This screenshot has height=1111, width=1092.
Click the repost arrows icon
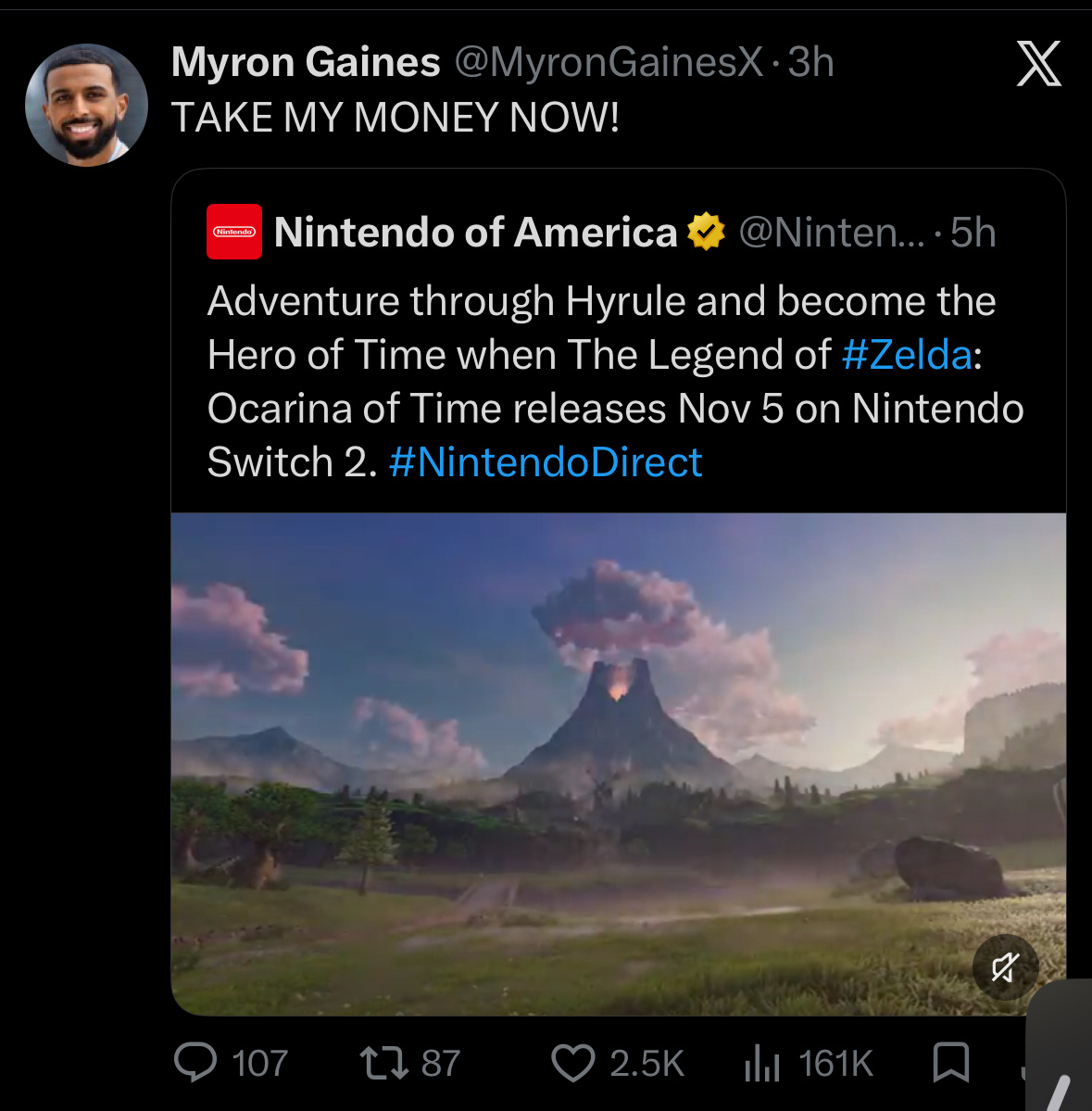(383, 1064)
